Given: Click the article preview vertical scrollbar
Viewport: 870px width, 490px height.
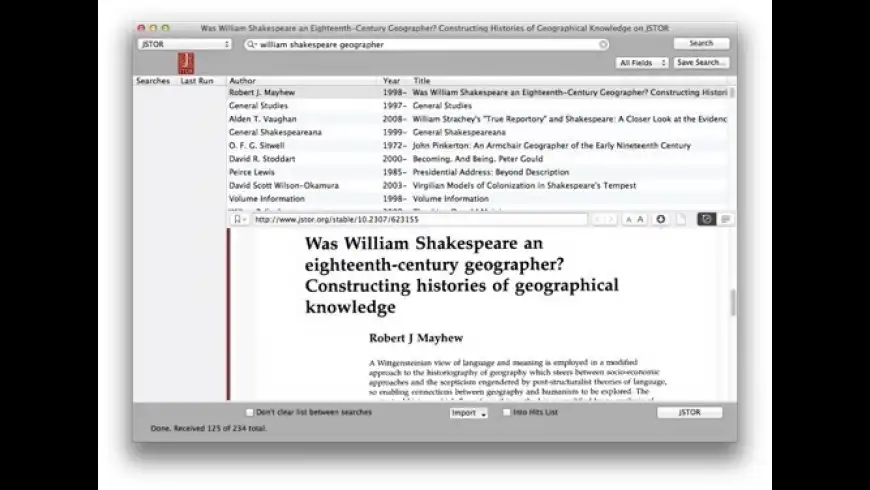Looking at the screenshot, I should tap(733, 302).
